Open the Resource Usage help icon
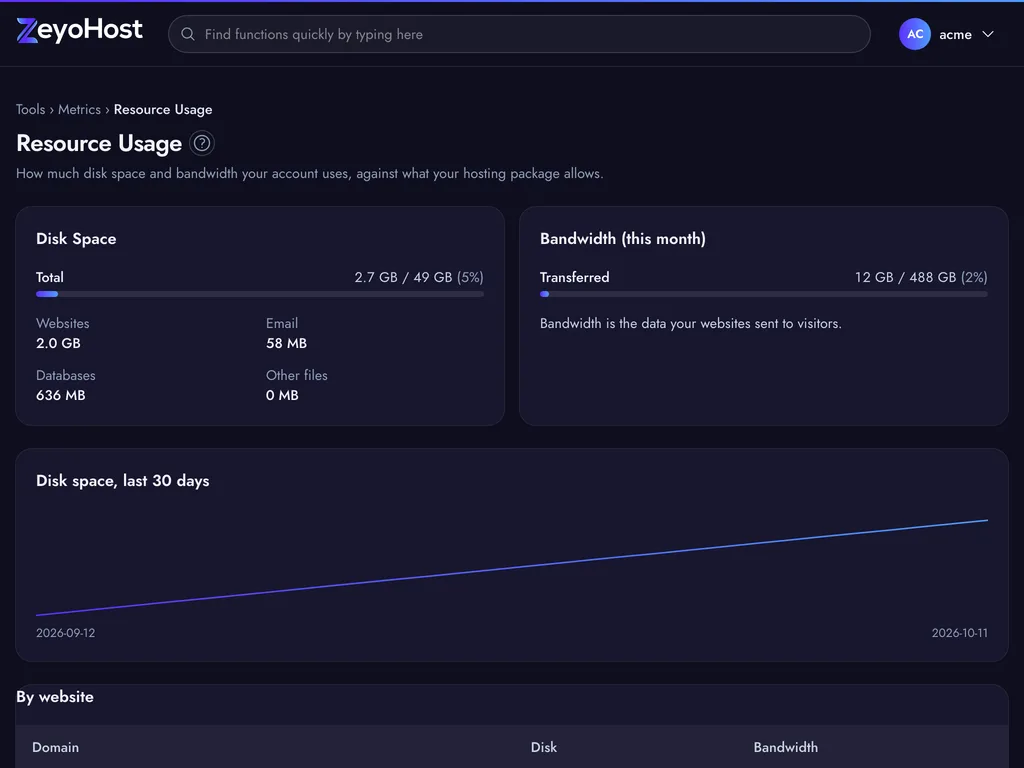 pyautogui.click(x=202, y=143)
